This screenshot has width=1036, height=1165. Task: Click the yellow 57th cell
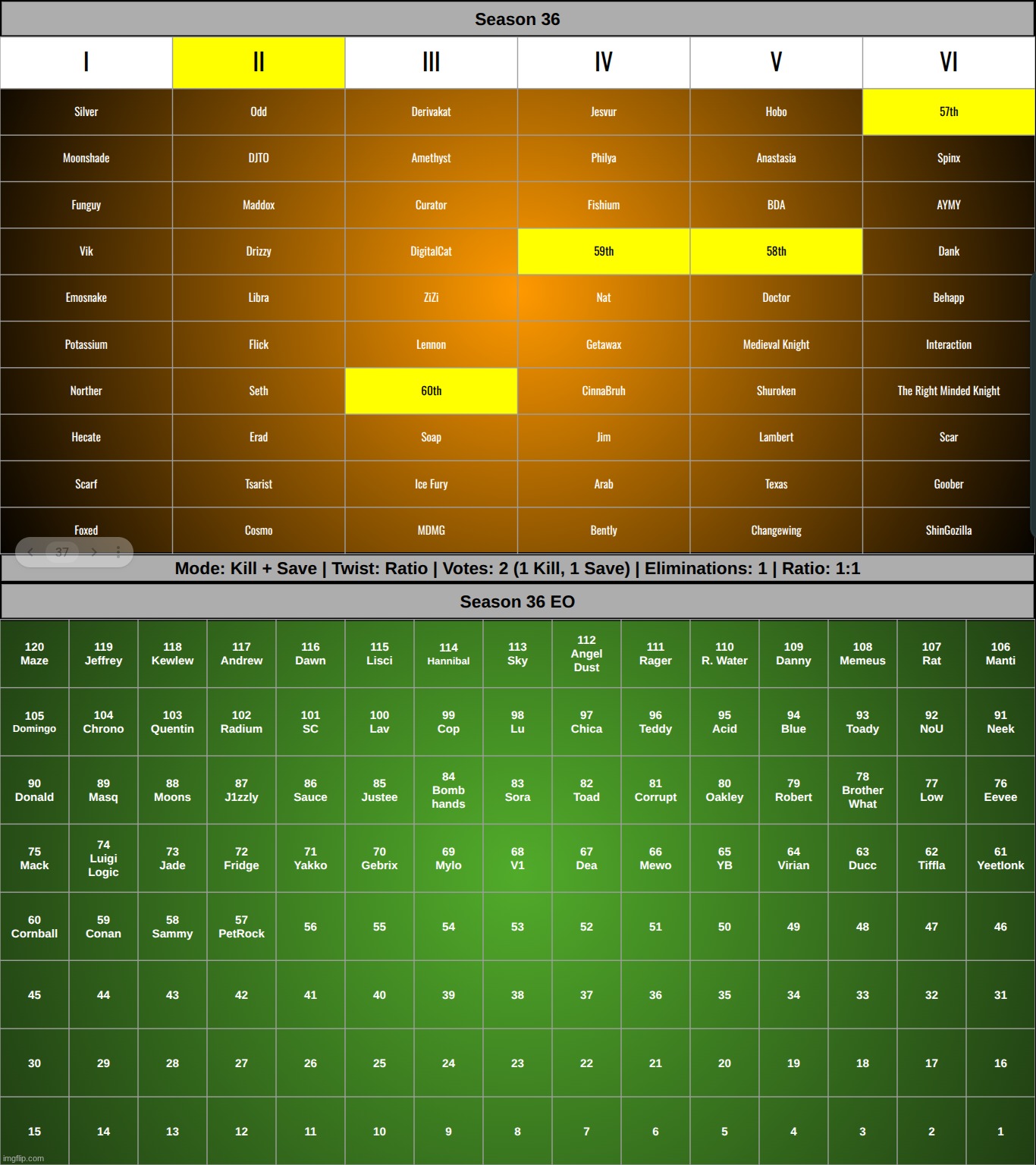(948, 111)
